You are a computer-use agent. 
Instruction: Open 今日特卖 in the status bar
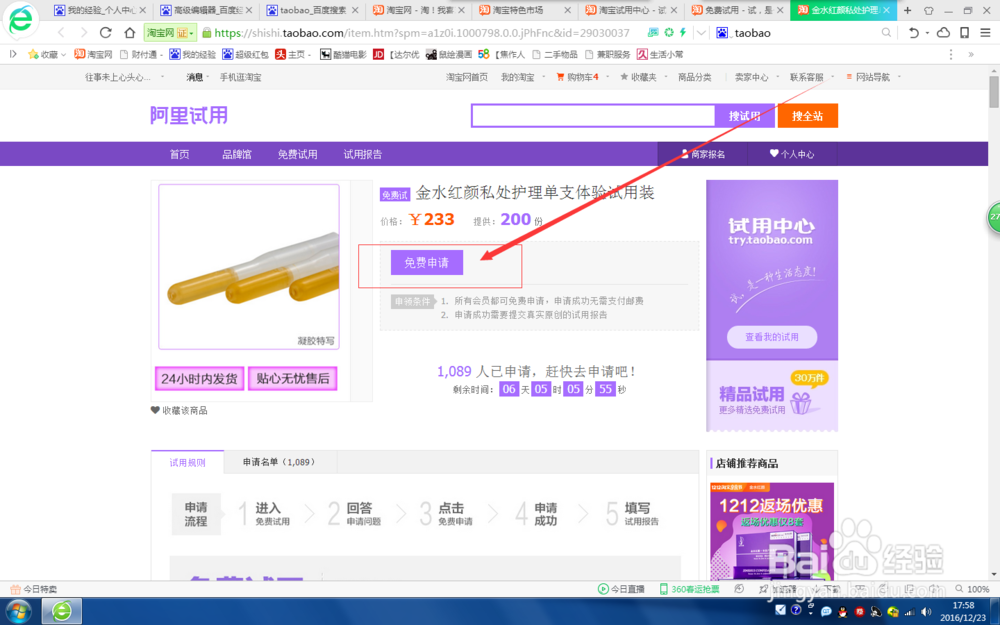tap(33, 589)
